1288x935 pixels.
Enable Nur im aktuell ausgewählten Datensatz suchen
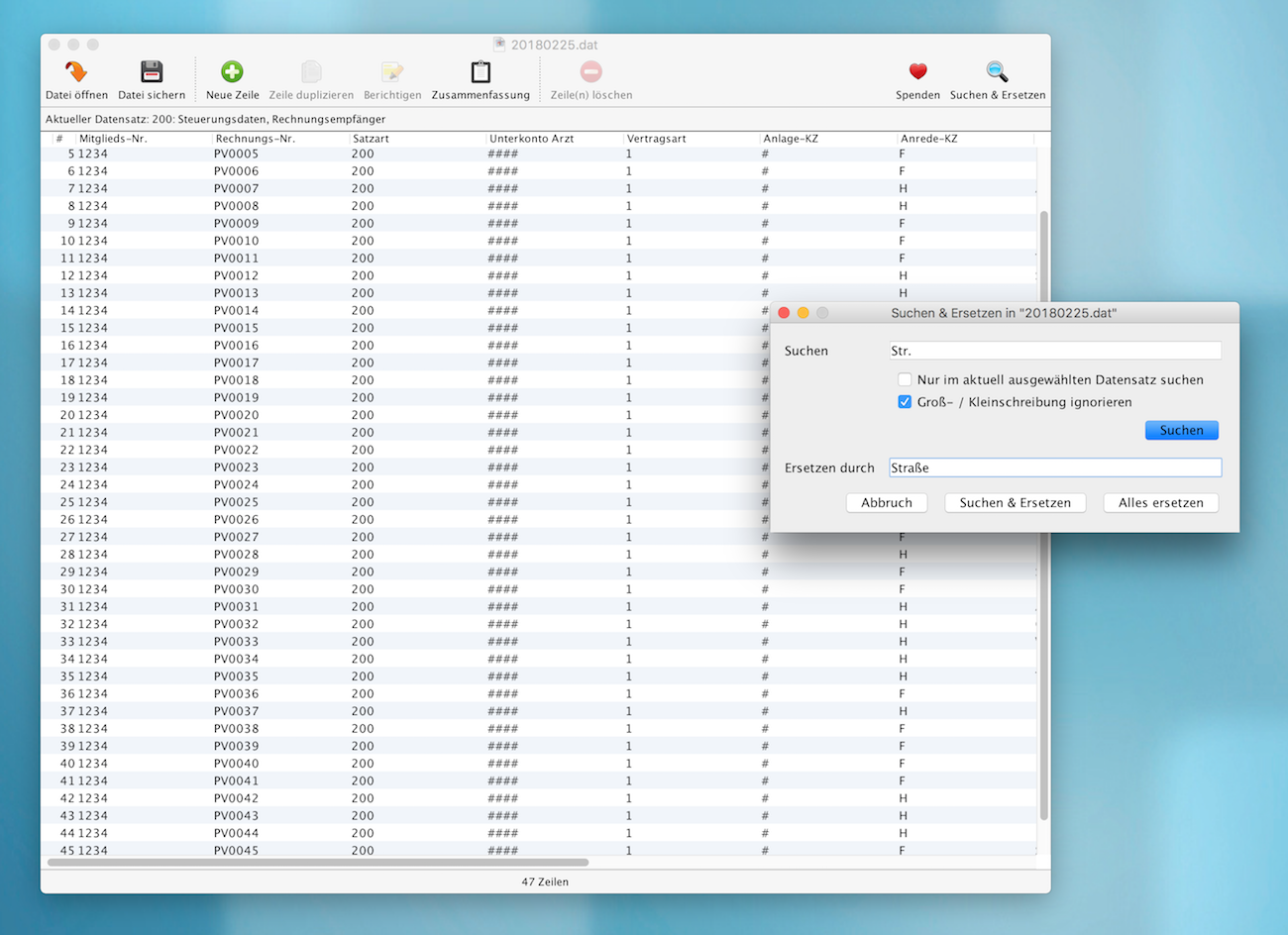coord(905,379)
